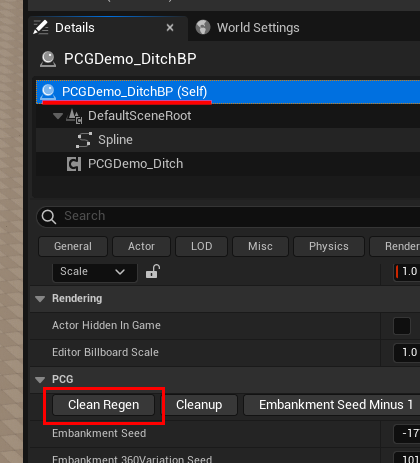Enable Actor Hidden In Game checkbox

click(402, 326)
